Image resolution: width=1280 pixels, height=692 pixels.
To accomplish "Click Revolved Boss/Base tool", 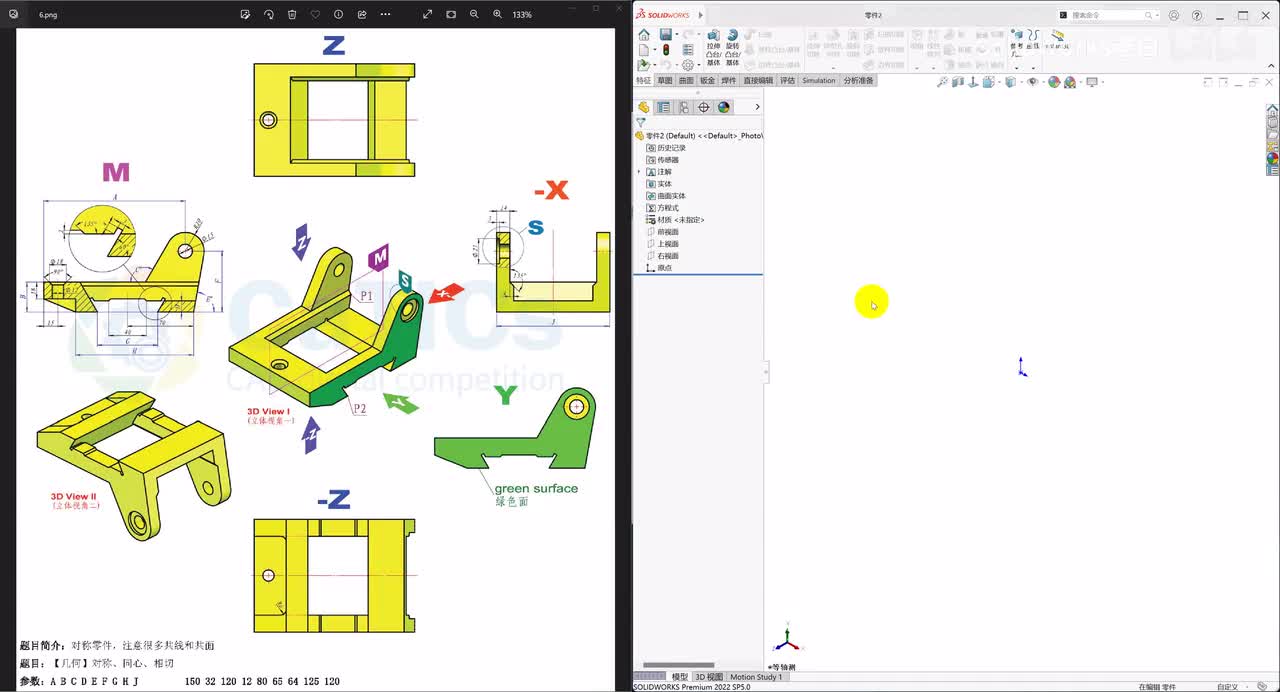I will point(732,46).
